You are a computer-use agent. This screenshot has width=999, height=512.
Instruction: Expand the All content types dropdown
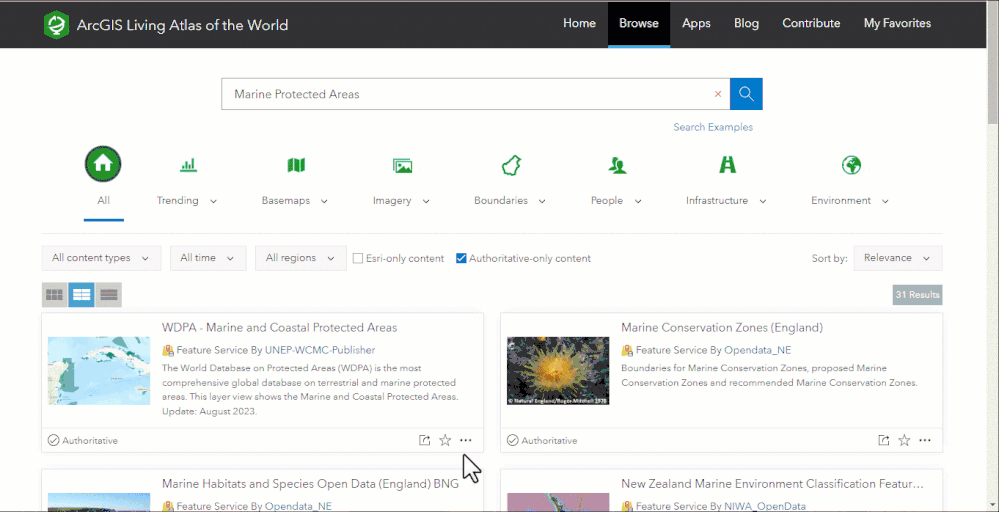(101, 258)
